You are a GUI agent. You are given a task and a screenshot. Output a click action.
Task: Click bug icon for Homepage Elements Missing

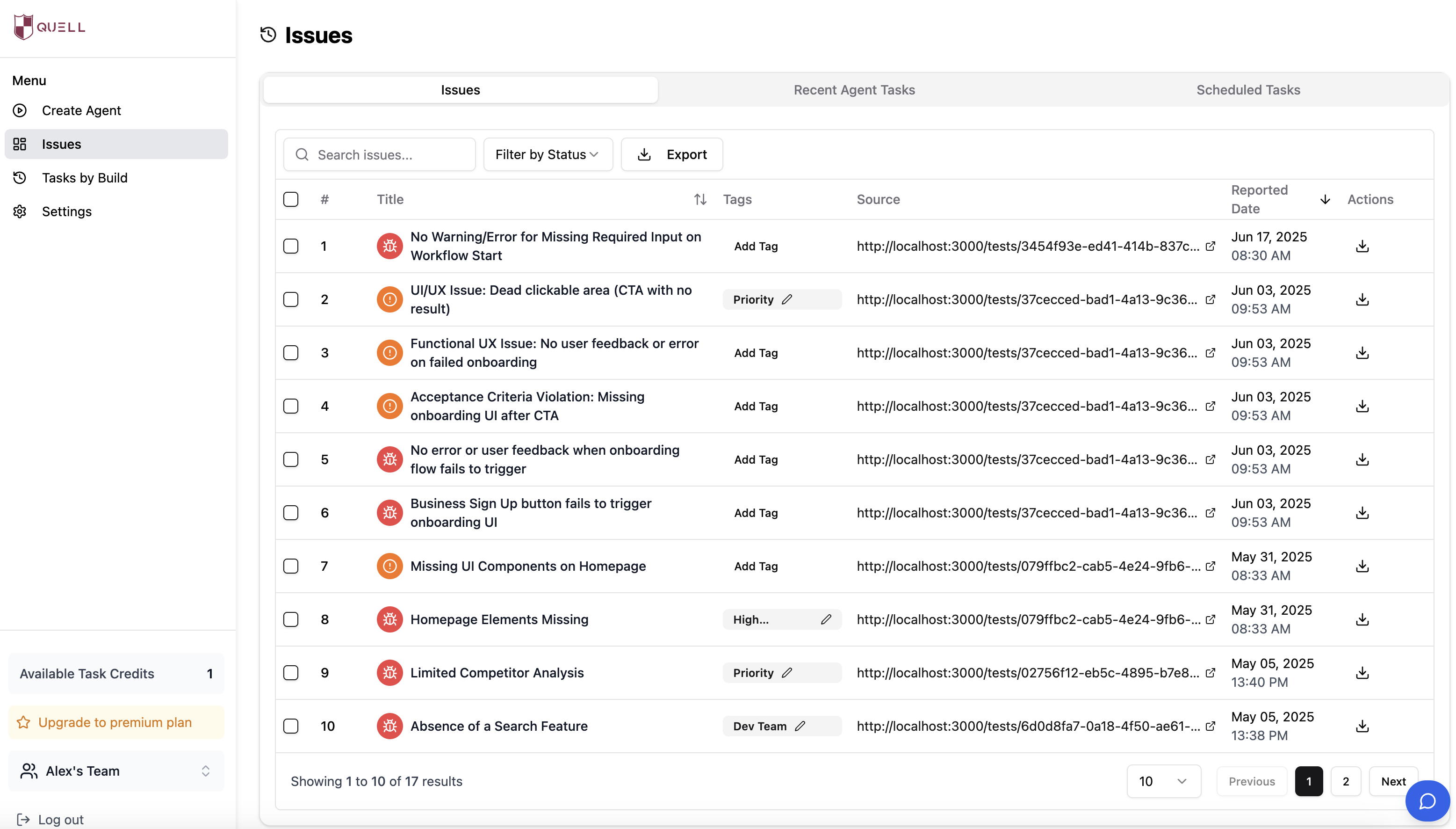[389, 619]
